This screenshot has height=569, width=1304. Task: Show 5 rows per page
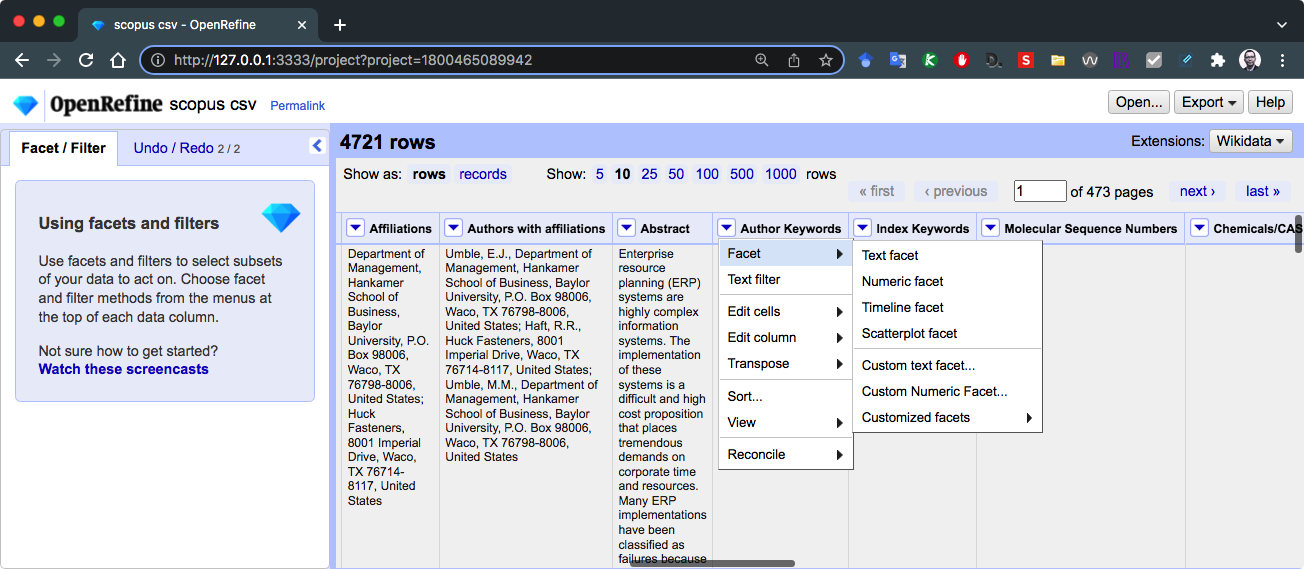click(600, 174)
